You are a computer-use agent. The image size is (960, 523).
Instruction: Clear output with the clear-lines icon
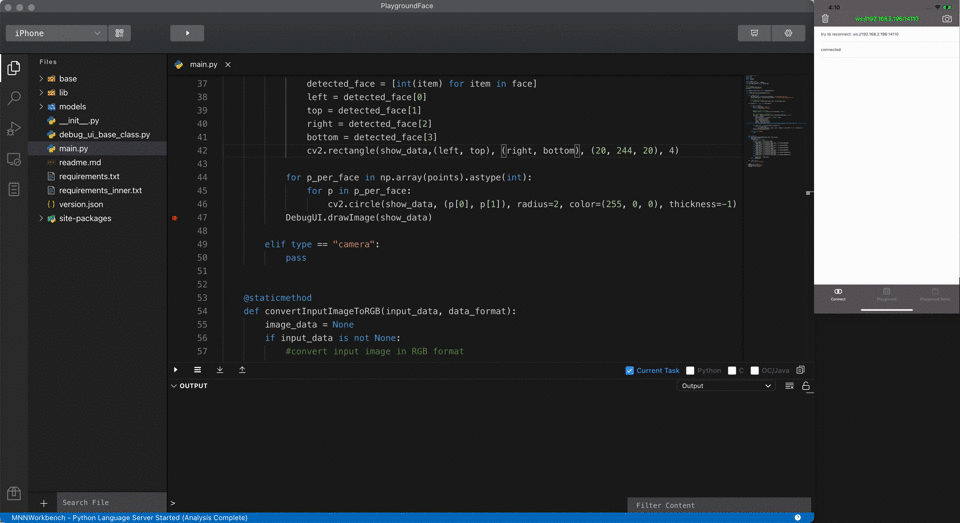(789, 386)
